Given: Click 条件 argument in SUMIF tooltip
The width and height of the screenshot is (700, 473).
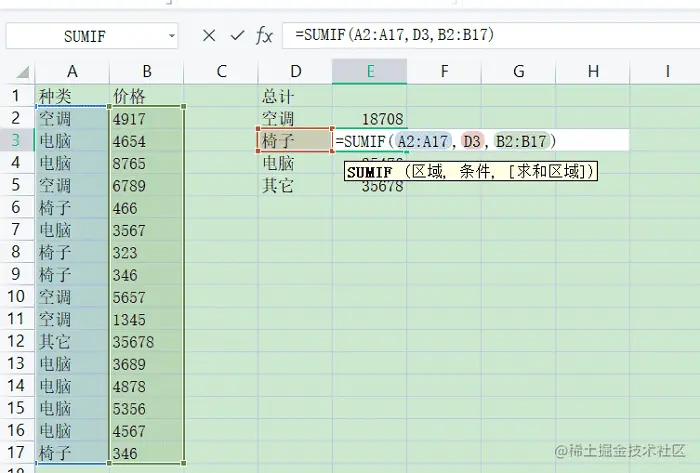Looking at the screenshot, I should point(474,171).
